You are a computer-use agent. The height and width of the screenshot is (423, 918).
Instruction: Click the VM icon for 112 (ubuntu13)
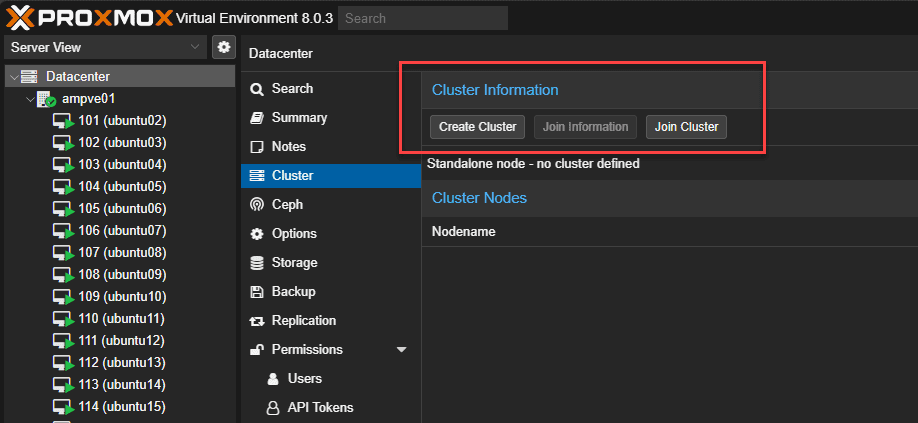click(x=63, y=363)
